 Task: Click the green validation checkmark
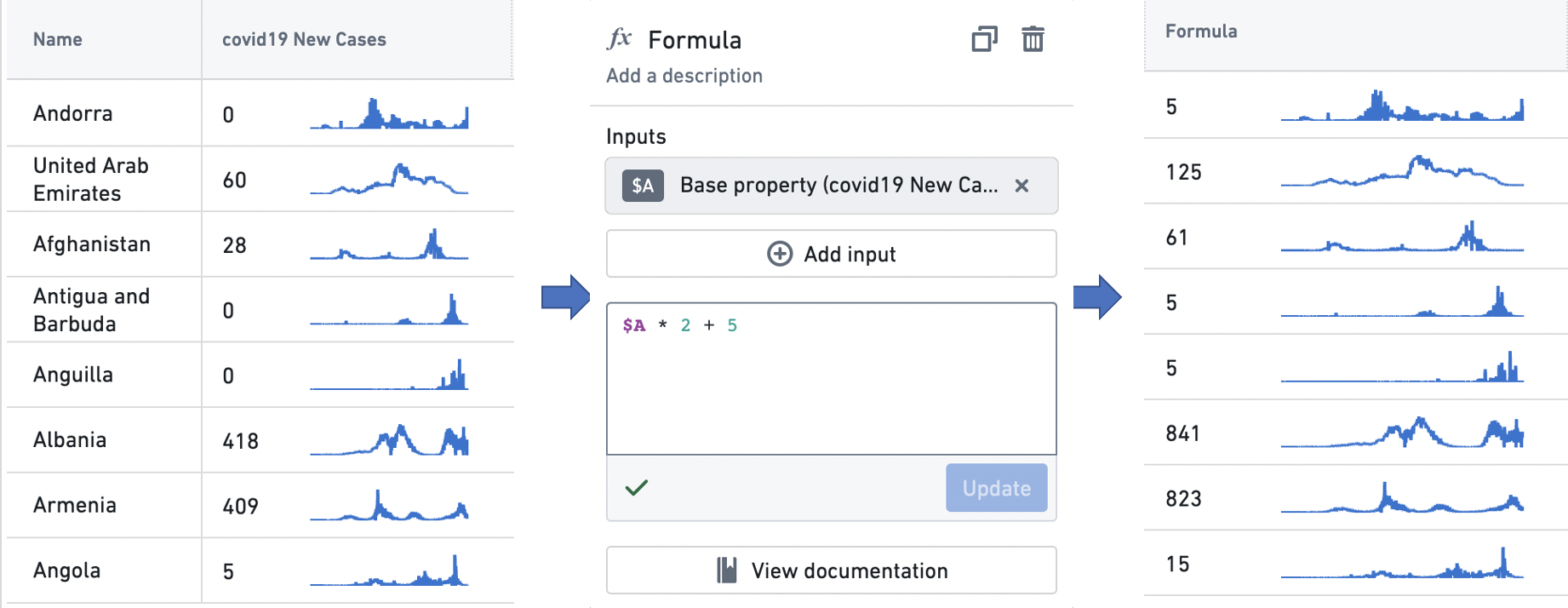coord(637,487)
